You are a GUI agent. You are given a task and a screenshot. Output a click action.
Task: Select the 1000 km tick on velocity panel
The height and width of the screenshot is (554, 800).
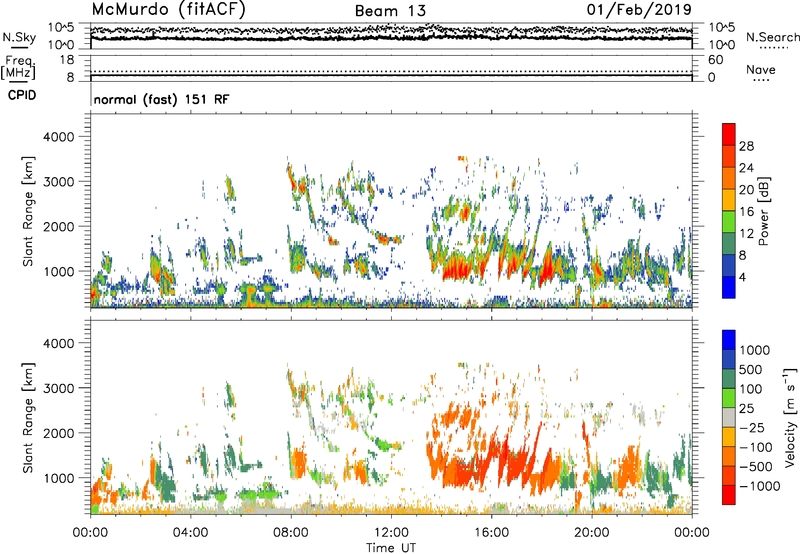(58, 478)
